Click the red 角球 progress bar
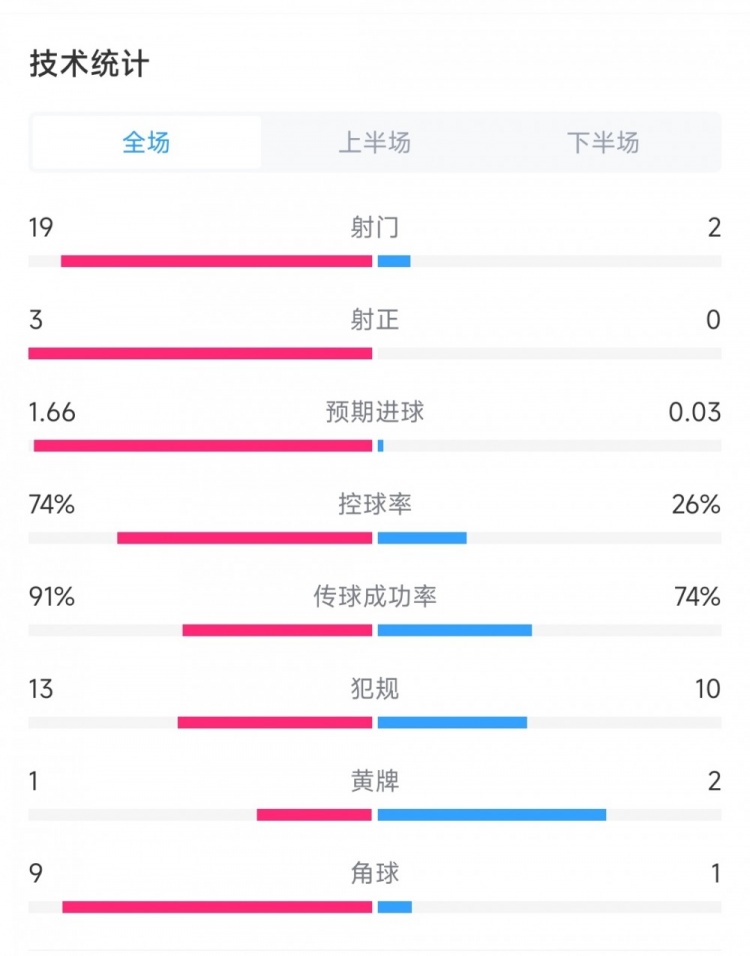Screen dimensions: 750x956 point(217,907)
